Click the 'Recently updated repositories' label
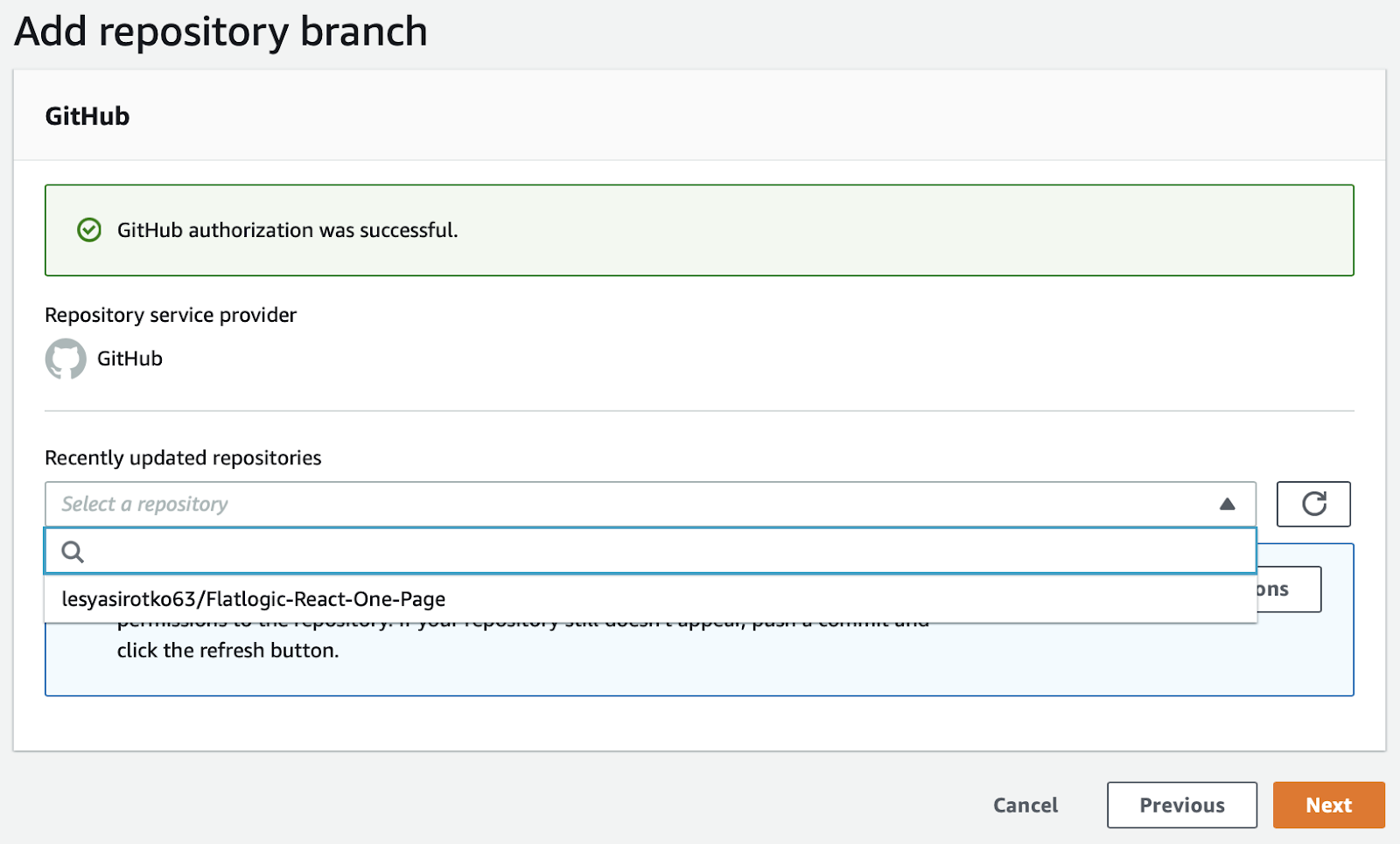The height and width of the screenshot is (844, 1400). (x=183, y=457)
